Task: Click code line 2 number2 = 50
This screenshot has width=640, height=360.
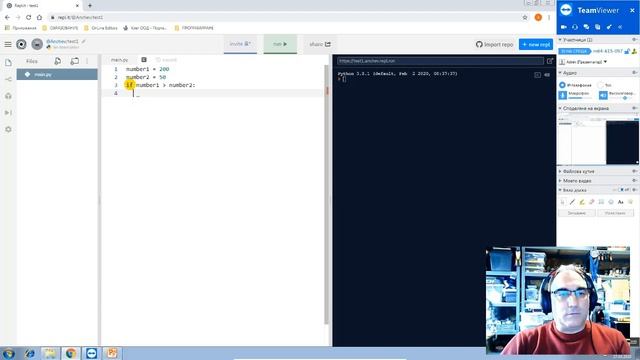Action: [x=146, y=77]
